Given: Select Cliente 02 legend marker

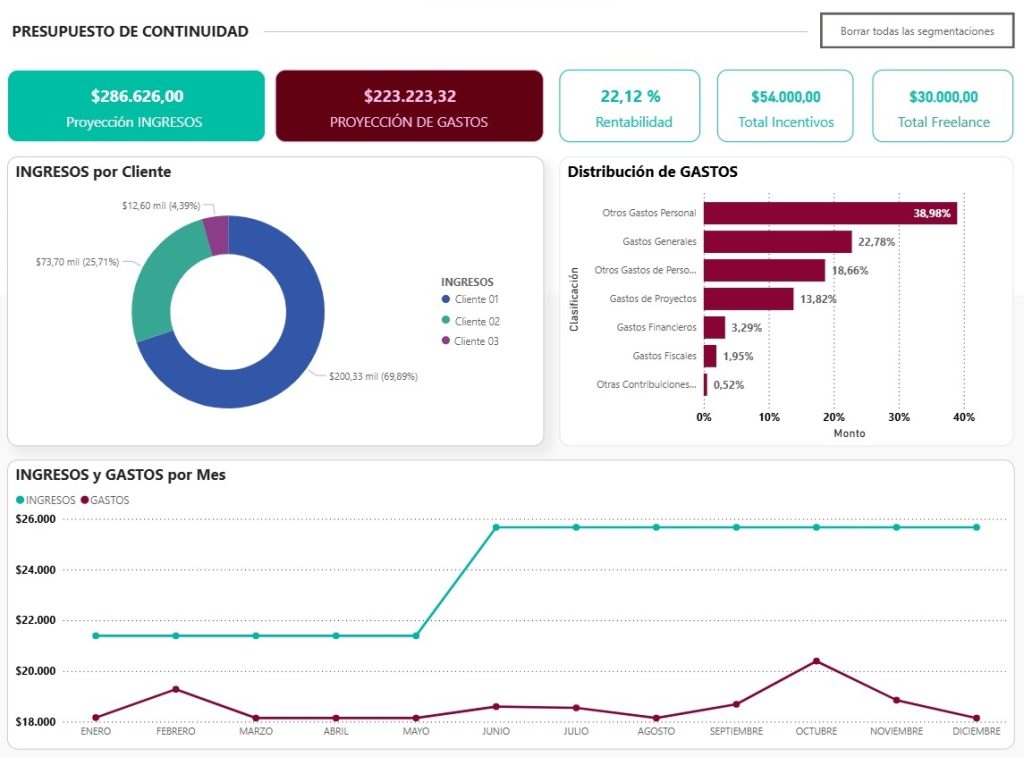Looking at the screenshot, I should coord(446,321).
